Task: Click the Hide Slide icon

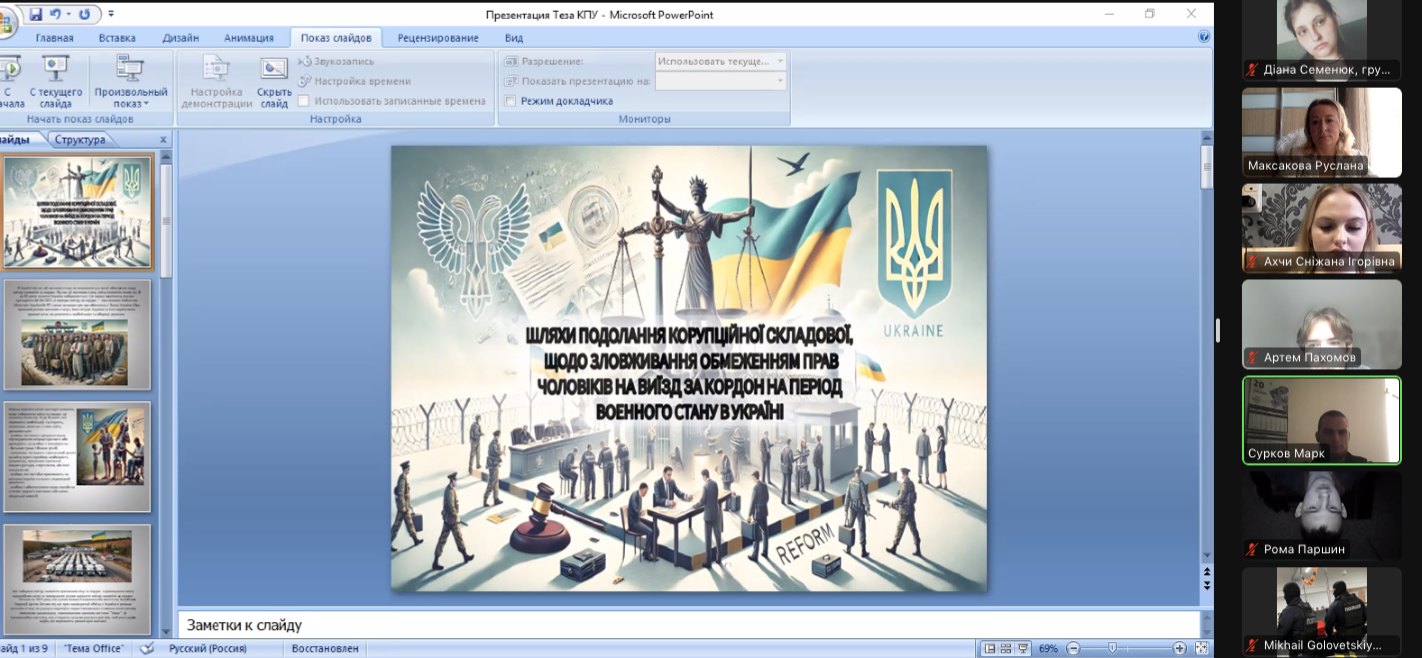Action: [273, 80]
